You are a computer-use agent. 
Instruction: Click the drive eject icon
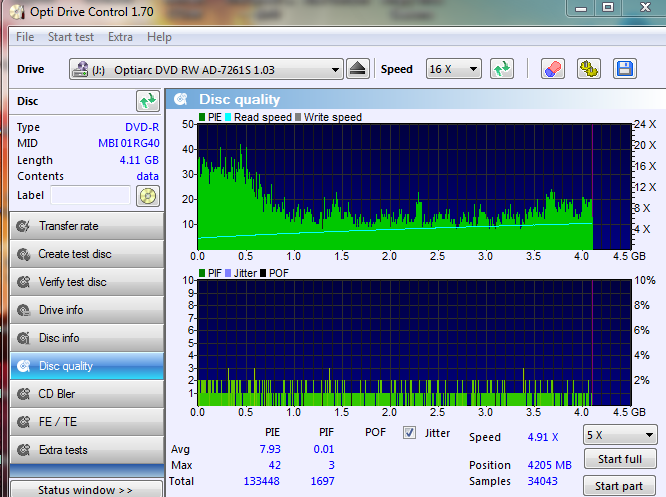tap(358, 69)
